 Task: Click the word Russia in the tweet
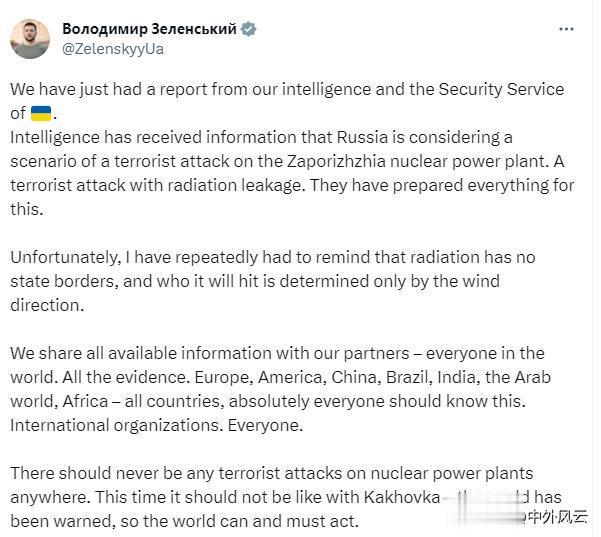click(362, 137)
